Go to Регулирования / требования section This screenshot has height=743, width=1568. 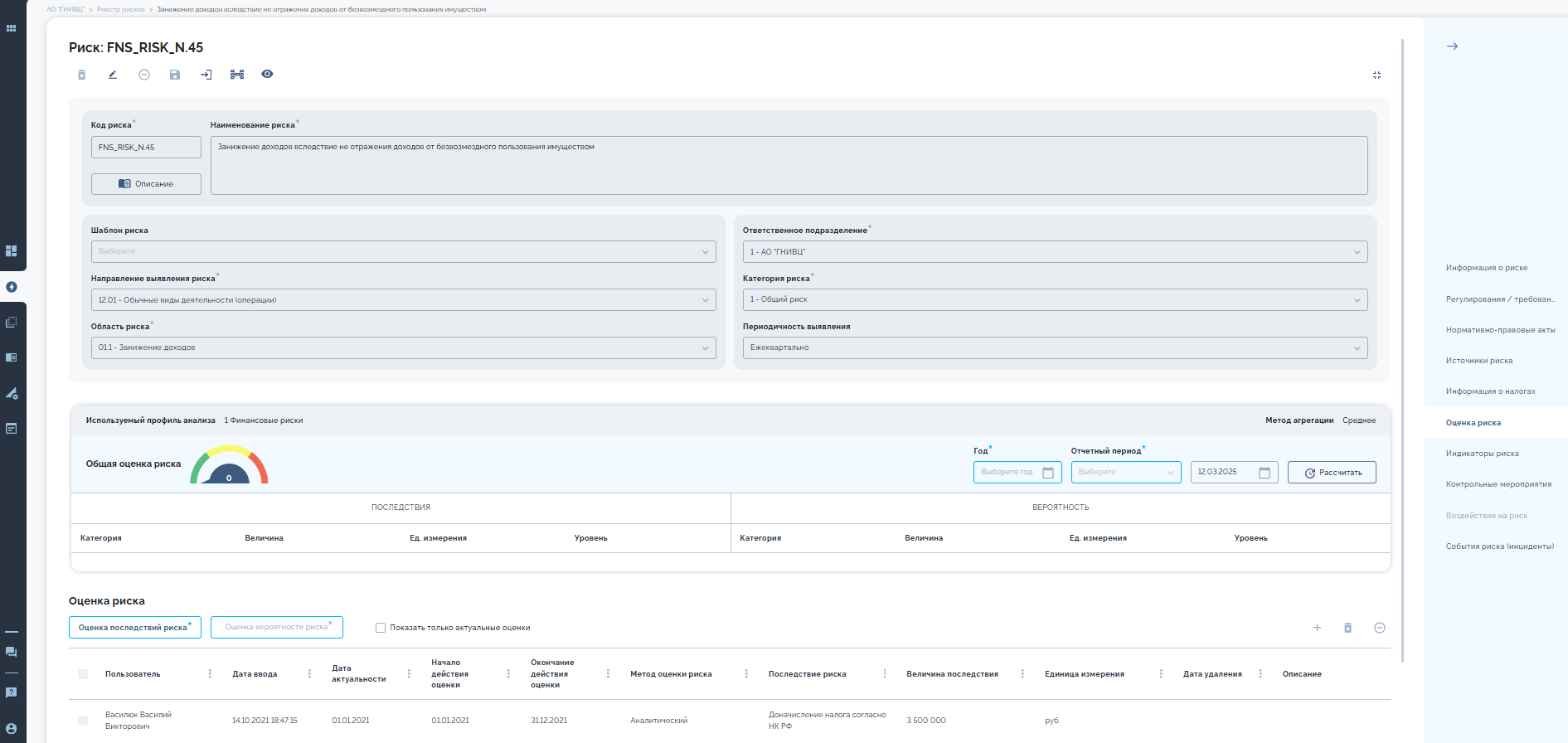pos(1500,299)
